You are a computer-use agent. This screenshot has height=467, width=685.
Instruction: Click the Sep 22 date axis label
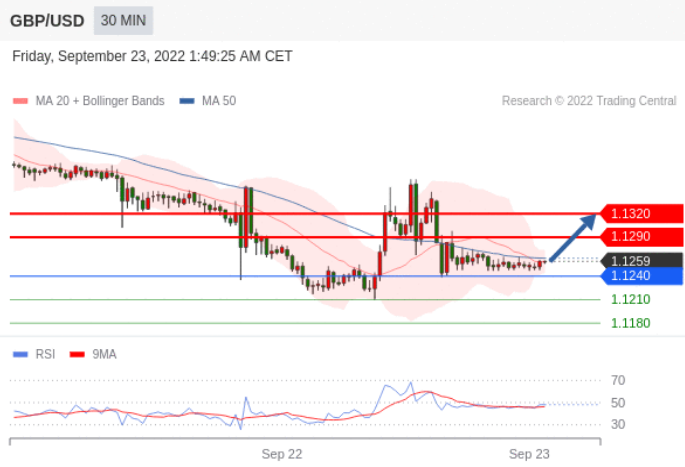[x=282, y=454]
